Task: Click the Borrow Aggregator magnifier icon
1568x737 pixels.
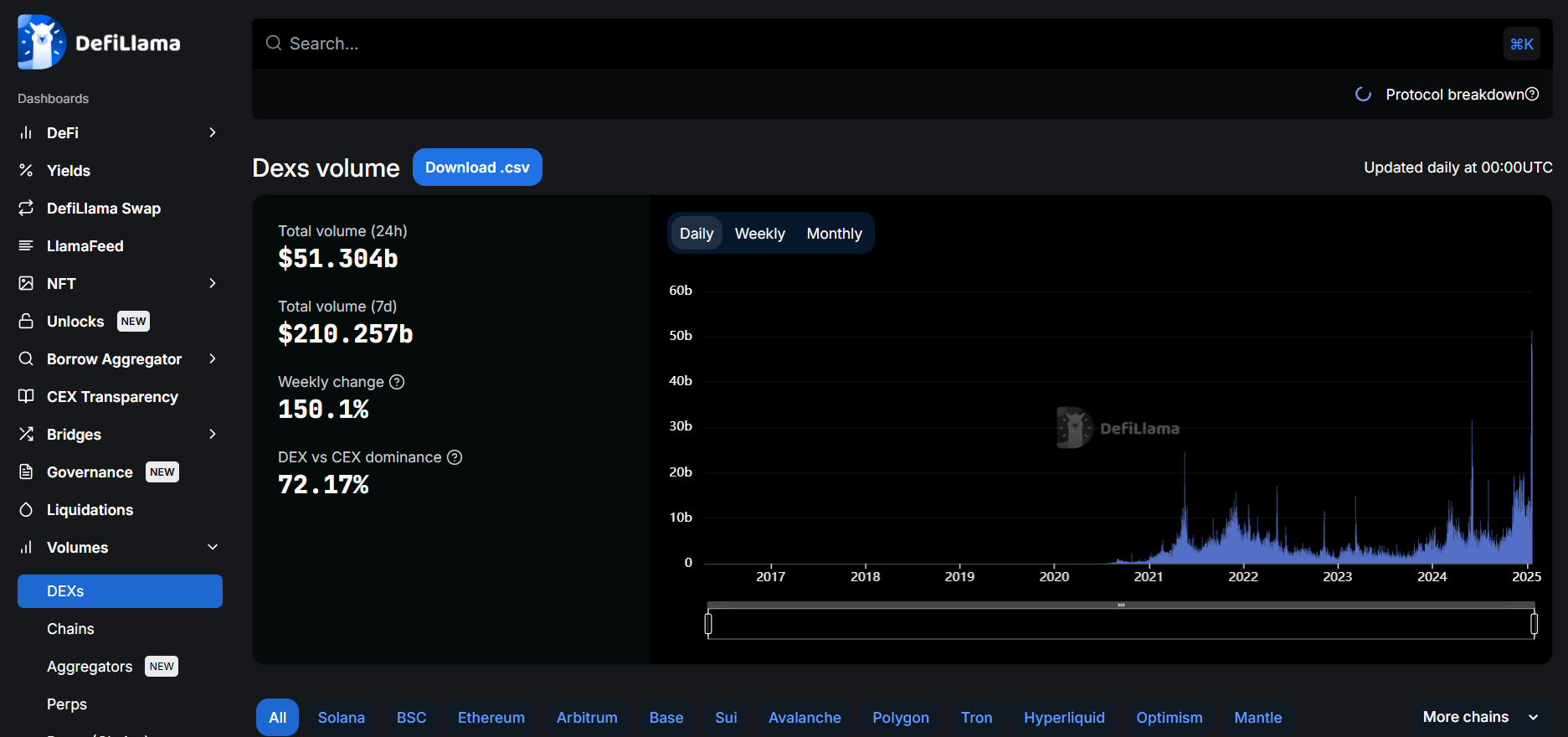Action: coord(26,358)
